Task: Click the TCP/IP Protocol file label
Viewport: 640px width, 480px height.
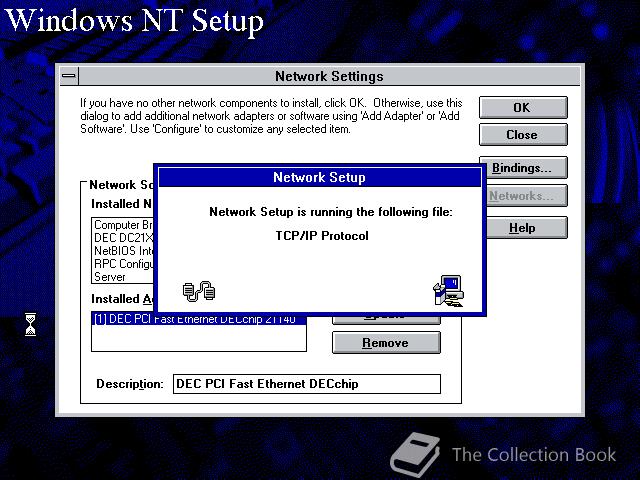Action: [322, 236]
